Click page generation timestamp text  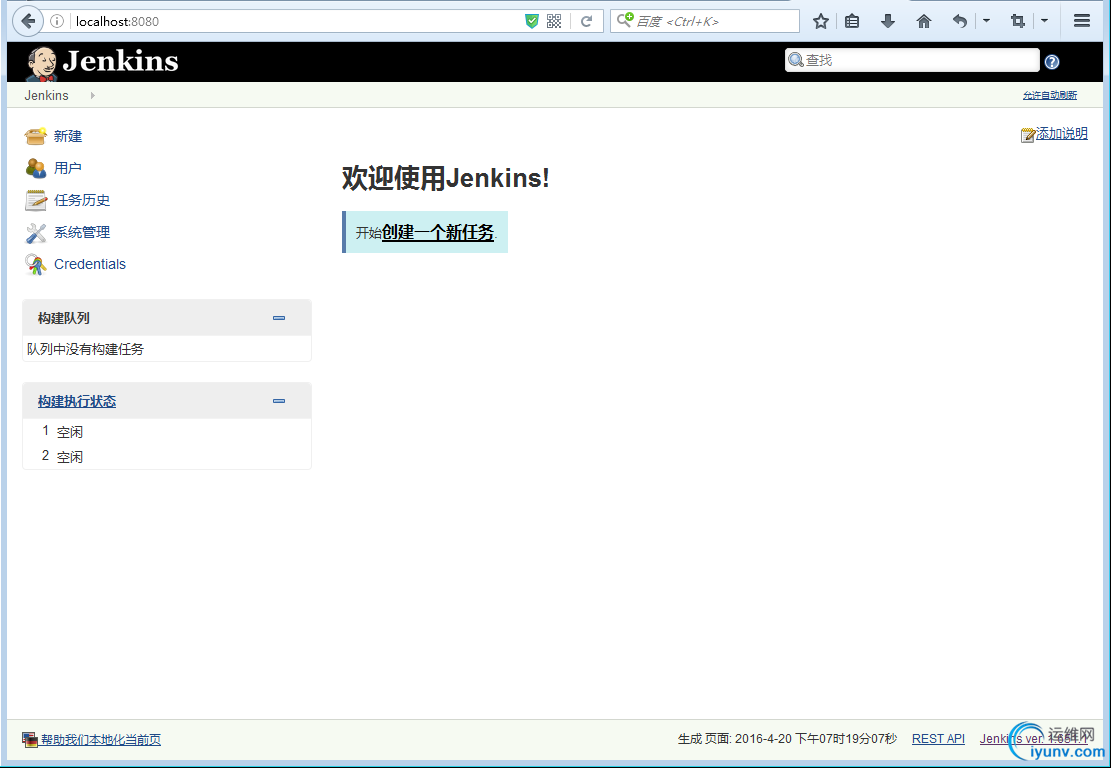(x=787, y=739)
